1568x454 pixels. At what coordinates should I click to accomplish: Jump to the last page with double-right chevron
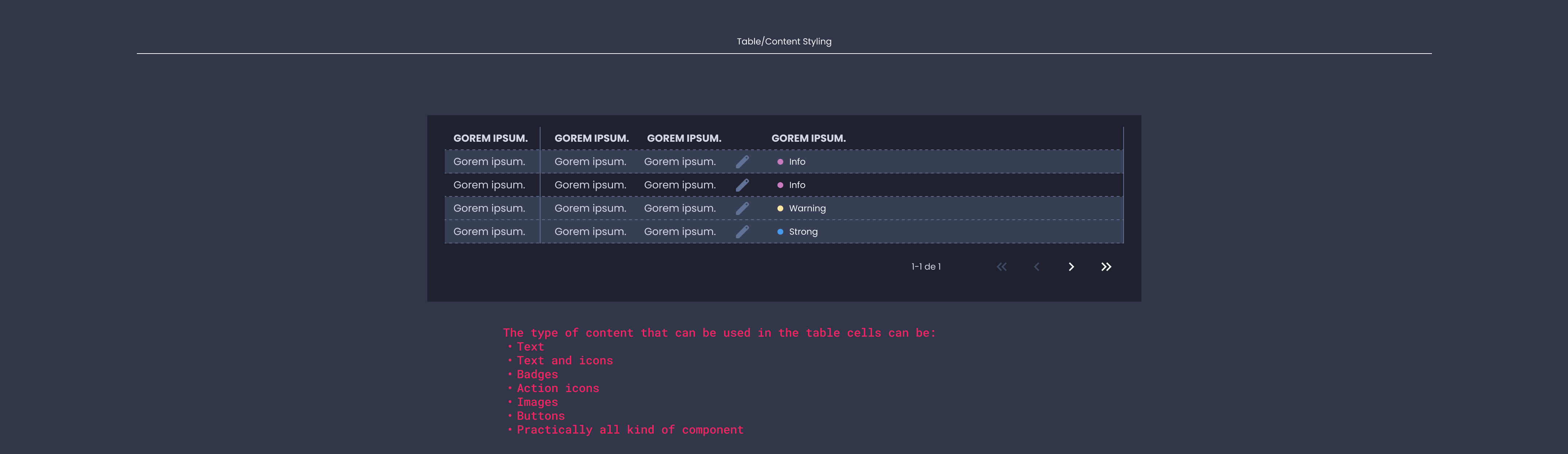coord(1106,267)
